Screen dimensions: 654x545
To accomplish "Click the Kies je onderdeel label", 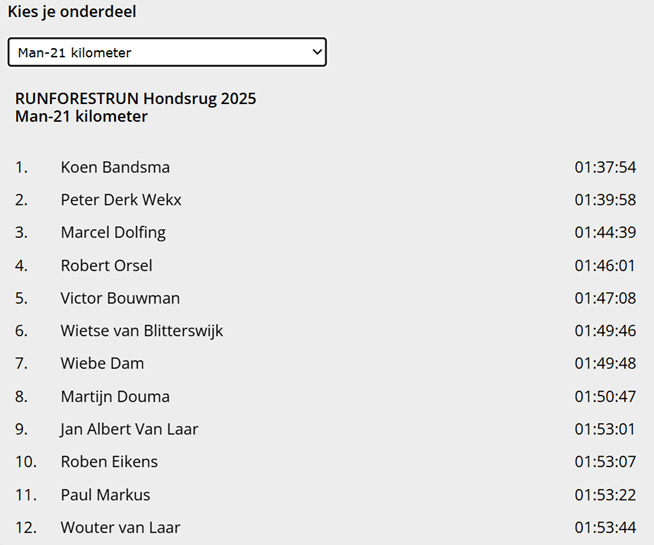I will pos(72,12).
